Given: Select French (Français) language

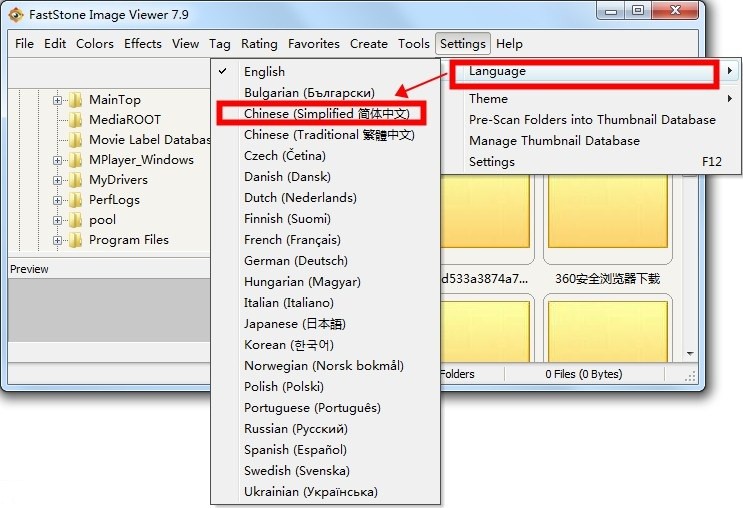Looking at the screenshot, I should click(x=325, y=240).
